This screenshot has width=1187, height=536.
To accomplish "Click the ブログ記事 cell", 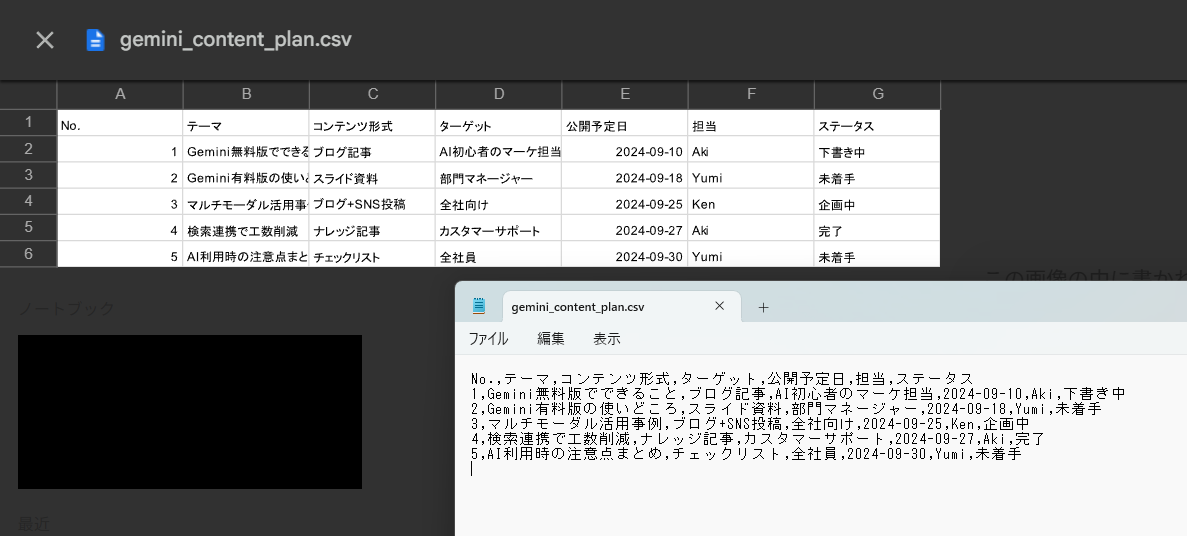I will pos(372,150).
